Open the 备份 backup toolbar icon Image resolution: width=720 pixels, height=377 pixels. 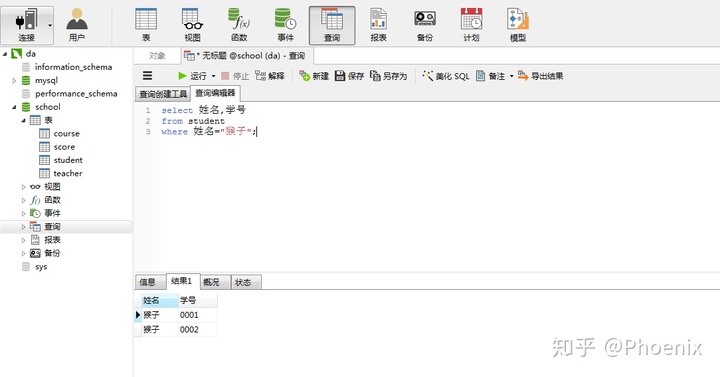coord(425,25)
